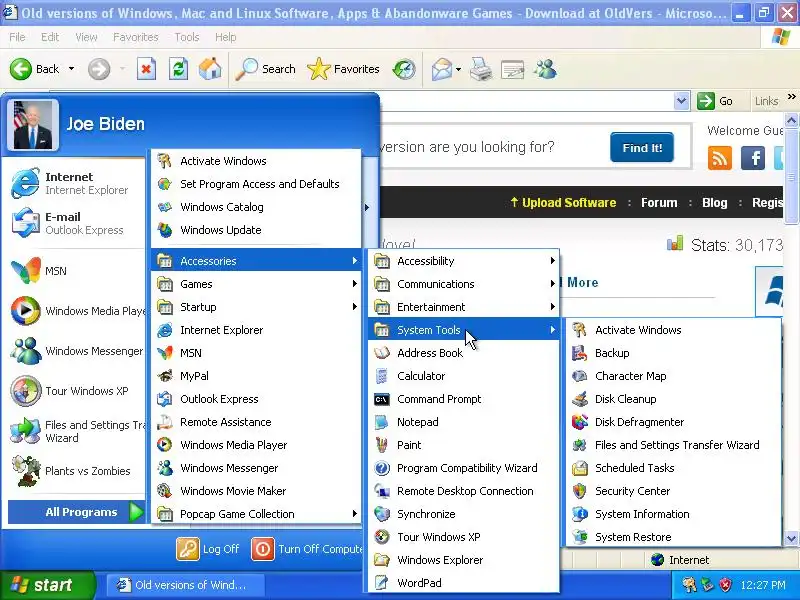Open the Forum link on webpage
Viewport: 800px width, 600px height.
click(659, 203)
